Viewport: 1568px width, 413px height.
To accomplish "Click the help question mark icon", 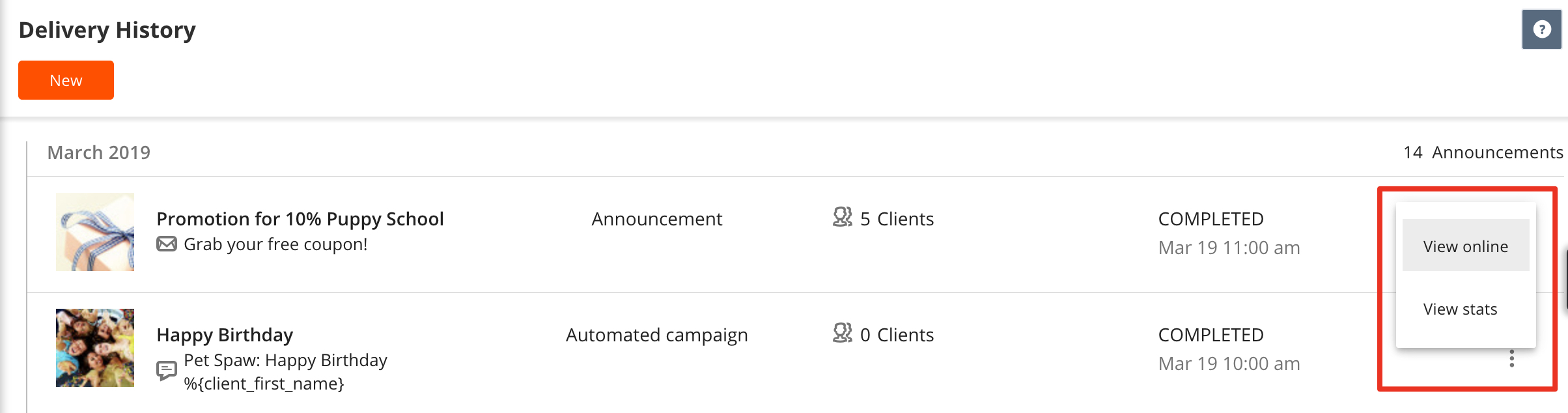I will coord(1541,29).
